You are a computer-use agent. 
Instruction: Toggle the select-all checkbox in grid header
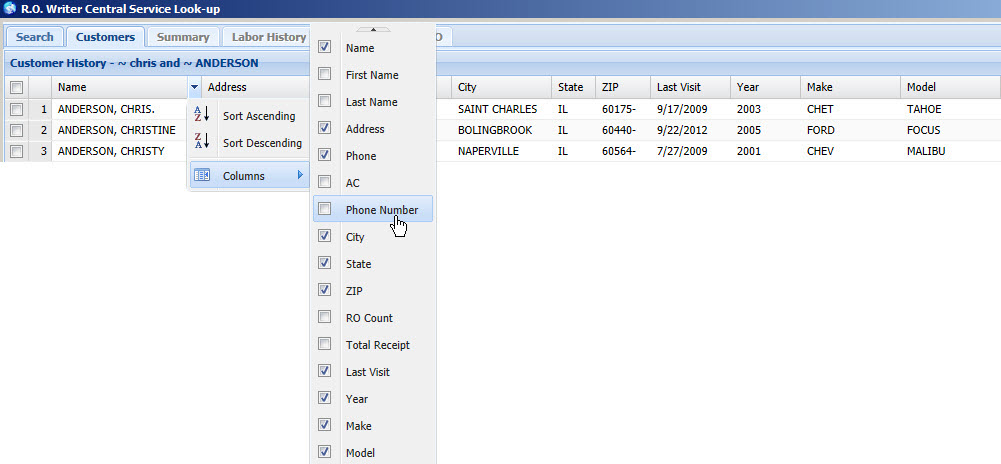(x=16, y=88)
